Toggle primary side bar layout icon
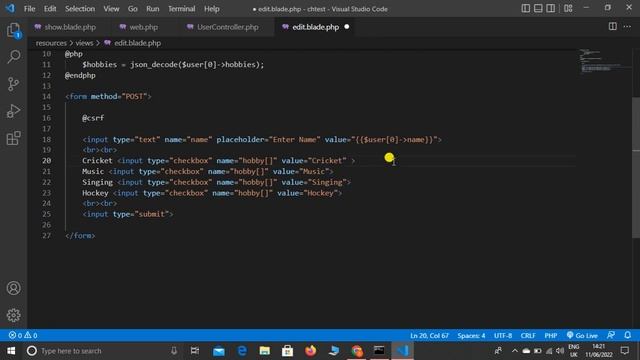Image resolution: width=640 pixels, height=360 pixels. [x=526, y=8]
